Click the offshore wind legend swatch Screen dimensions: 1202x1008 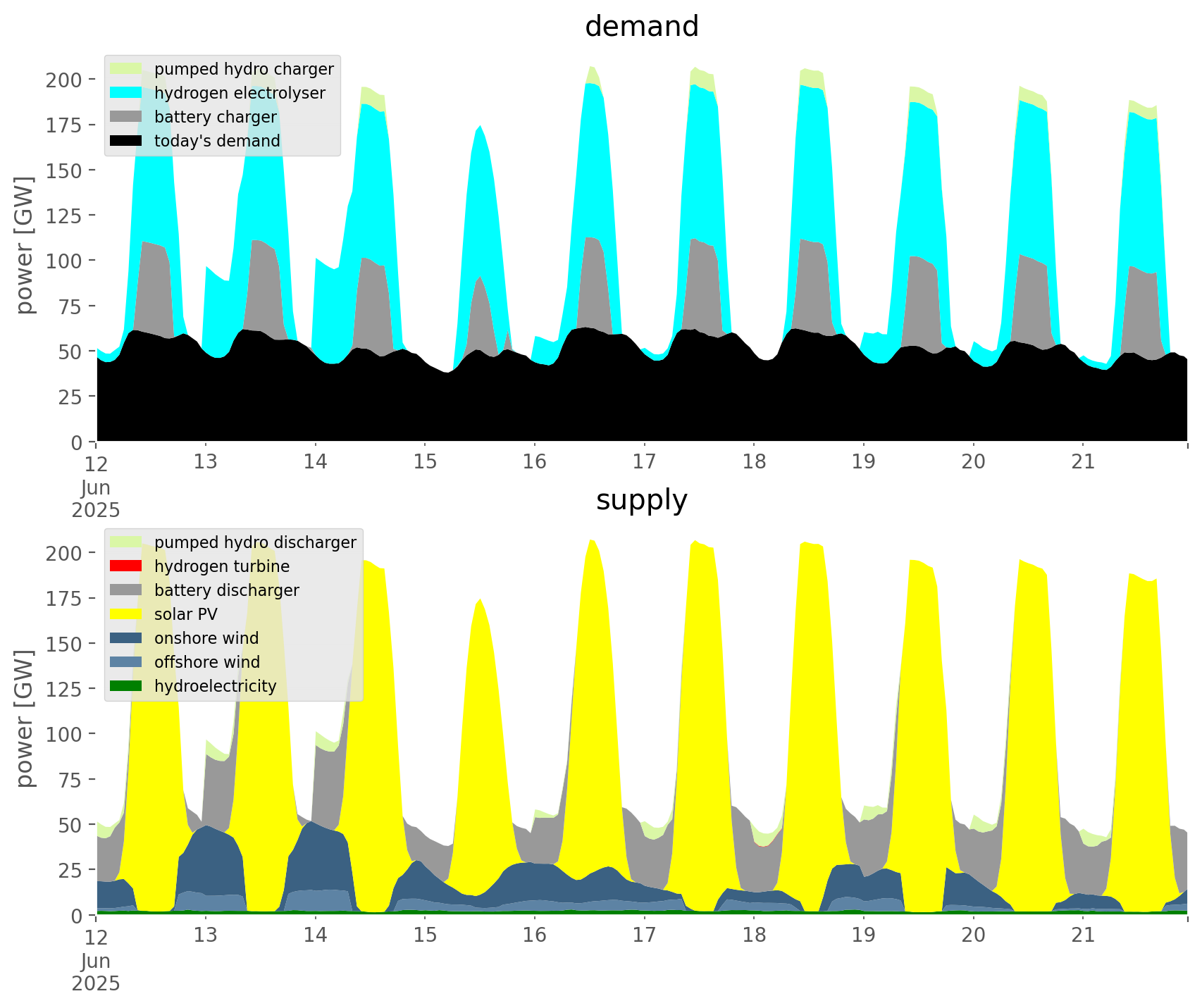126,662
